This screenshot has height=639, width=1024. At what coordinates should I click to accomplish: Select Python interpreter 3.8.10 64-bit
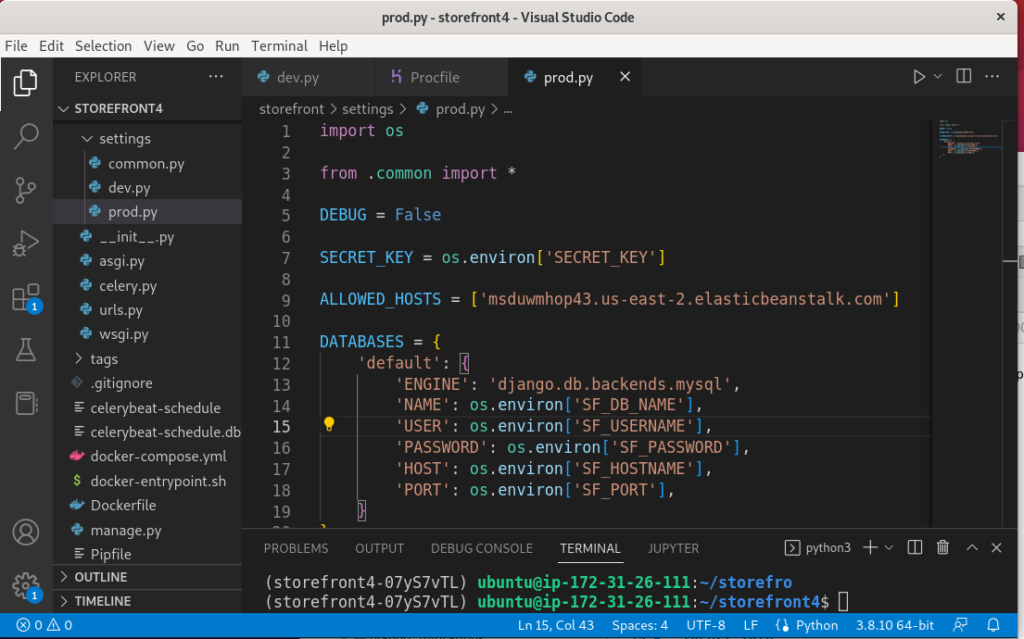(895, 625)
